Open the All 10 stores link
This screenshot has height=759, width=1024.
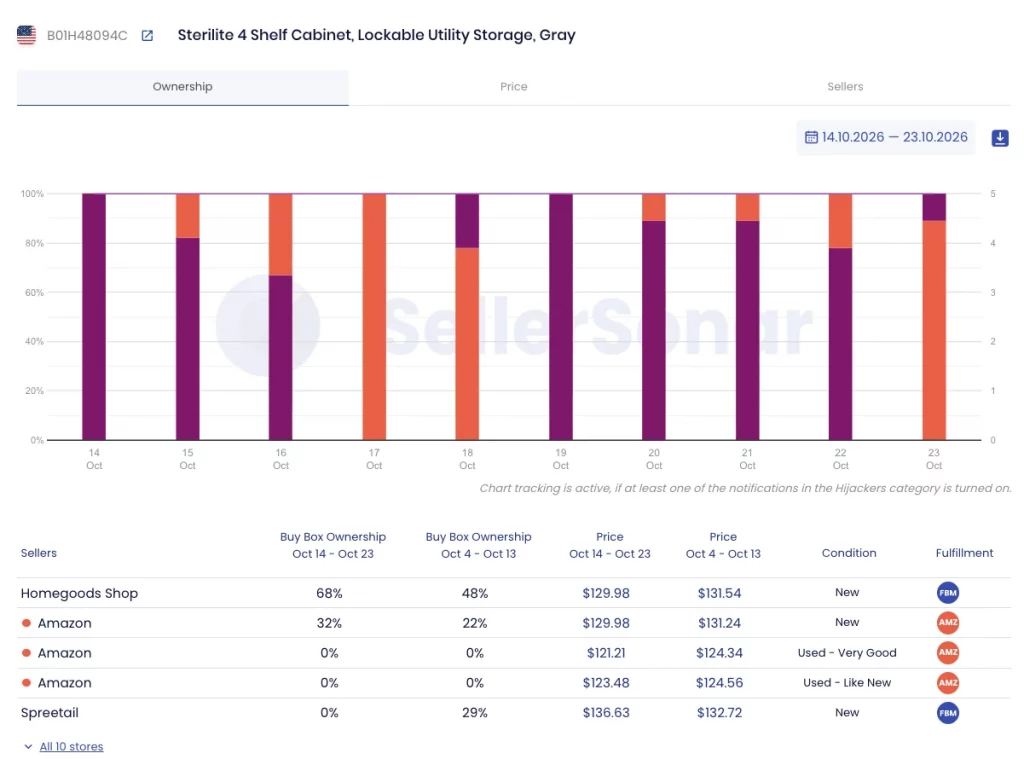(71, 747)
